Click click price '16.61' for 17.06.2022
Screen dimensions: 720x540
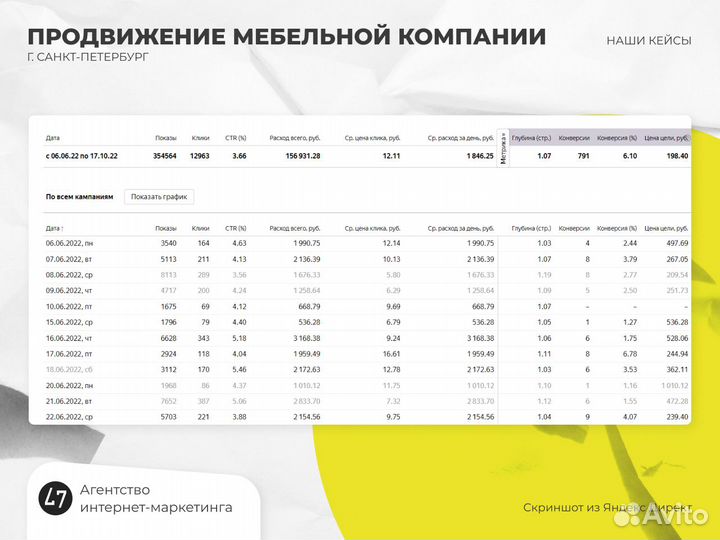point(391,354)
